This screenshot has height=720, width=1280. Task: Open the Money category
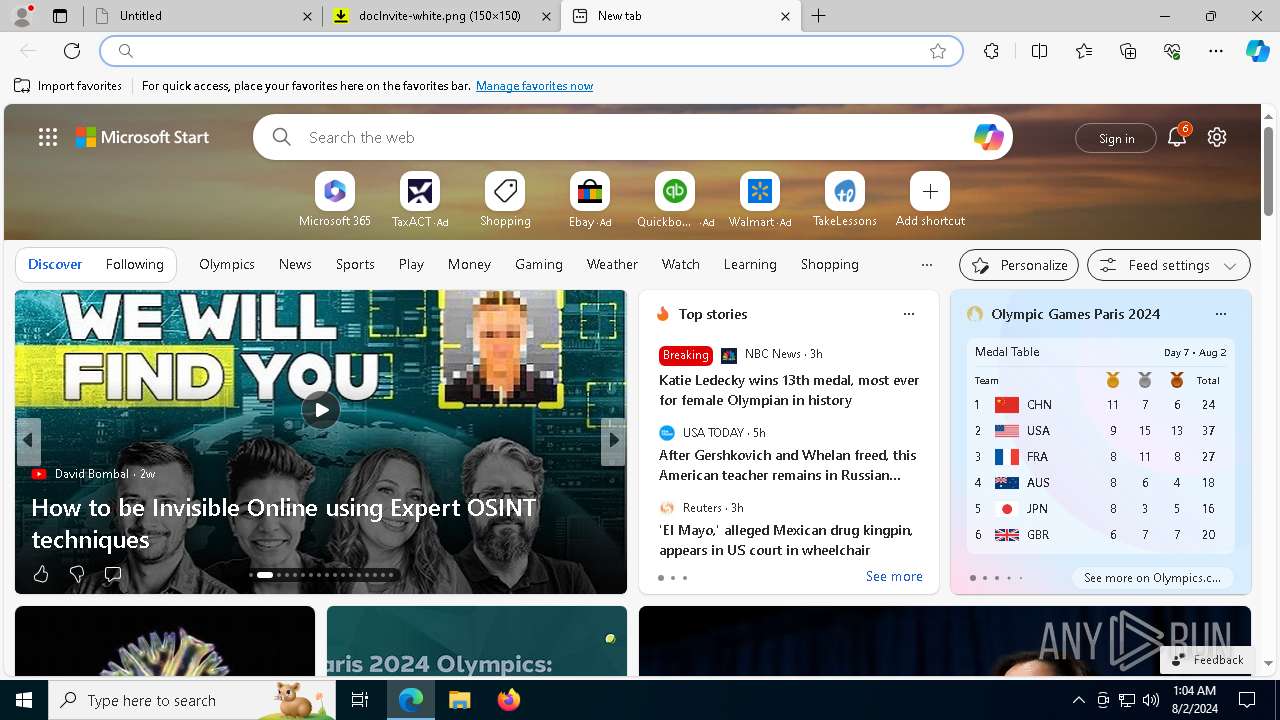469,264
